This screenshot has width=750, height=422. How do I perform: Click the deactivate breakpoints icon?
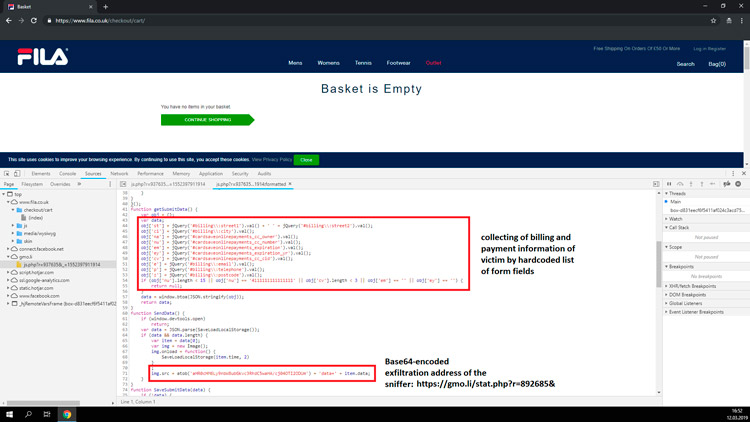click(726, 184)
